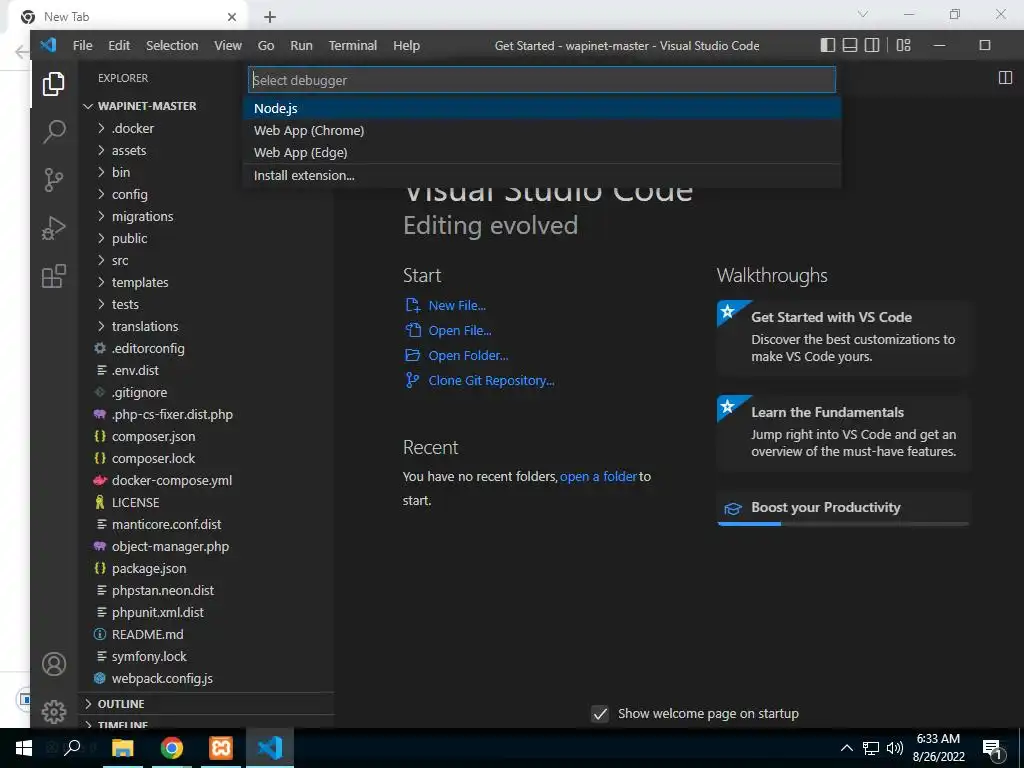Screen dimensions: 1024x768
Task: Open the Help menu
Action: 406,45
